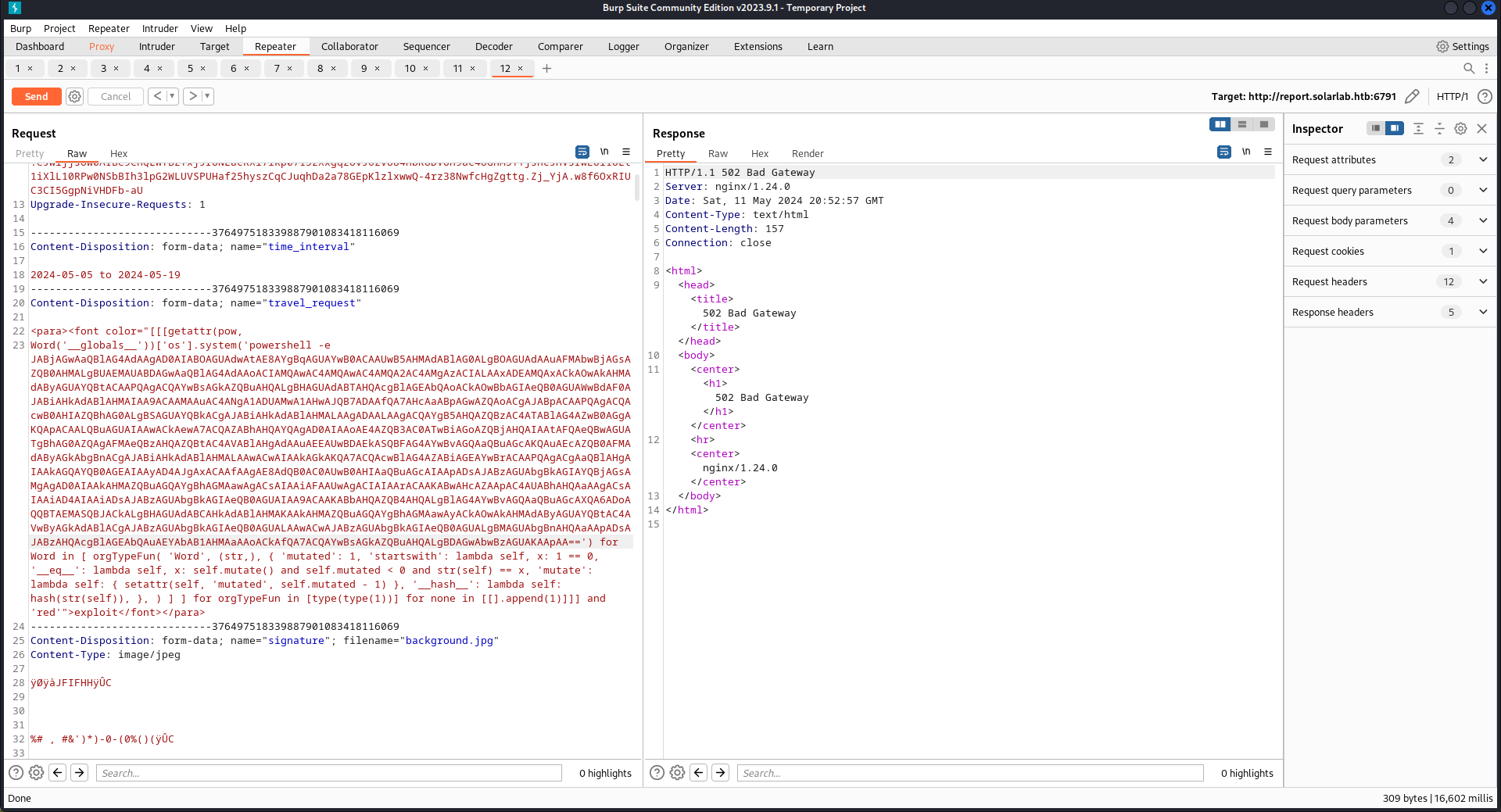Toggle request message word wrap icon
1501x812 pixels.
(582, 152)
